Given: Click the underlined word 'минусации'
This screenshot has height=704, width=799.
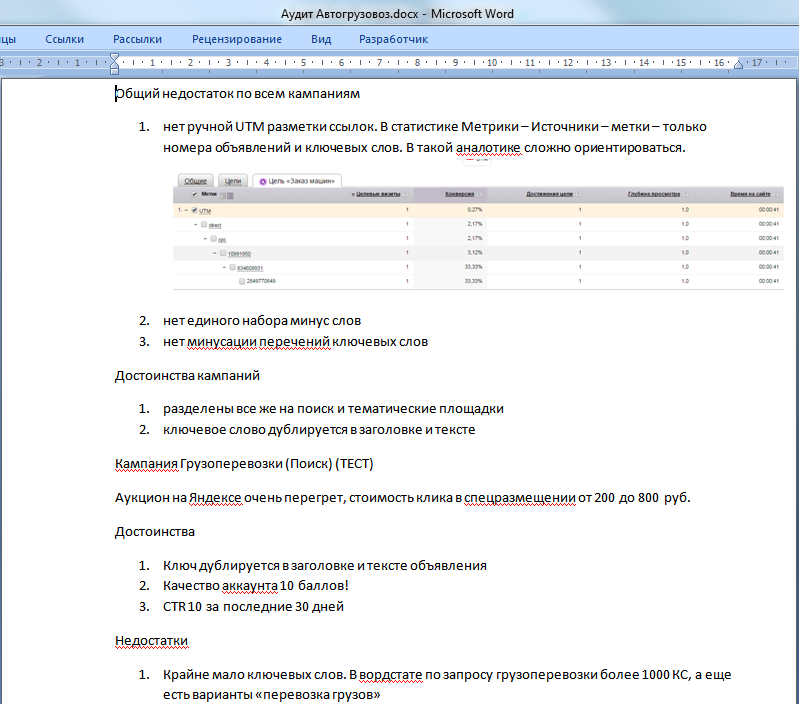Looking at the screenshot, I should tap(222, 342).
